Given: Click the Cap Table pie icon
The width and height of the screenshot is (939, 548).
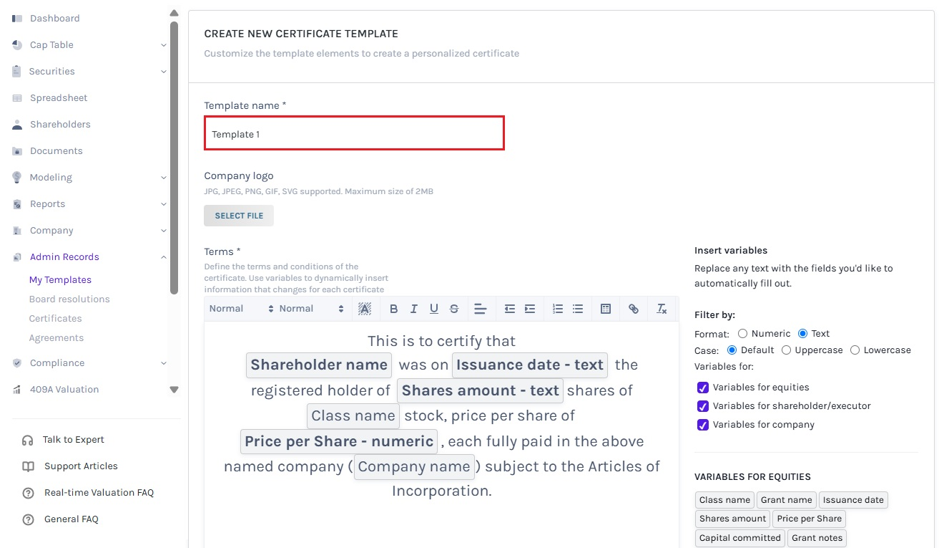Looking at the screenshot, I should 17,45.
